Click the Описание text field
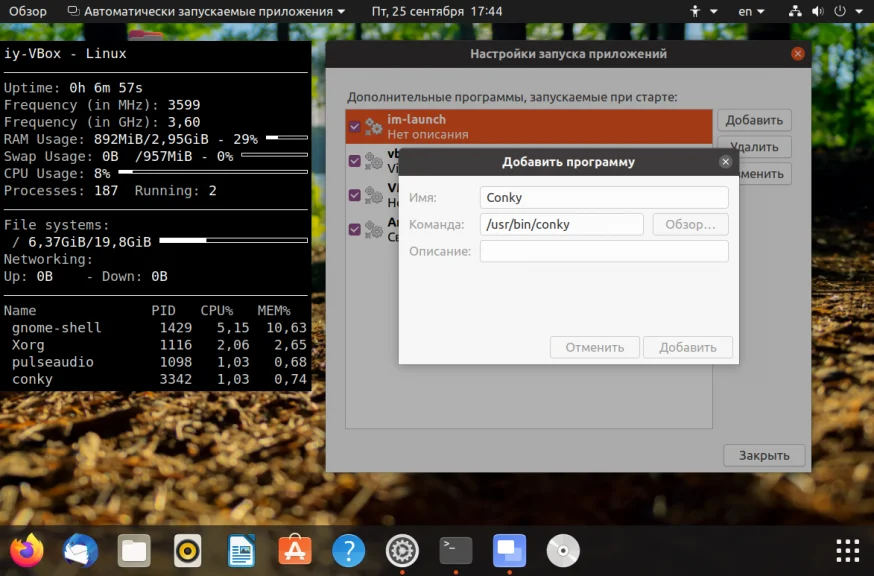This screenshot has width=874, height=576. pyautogui.click(x=604, y=251)
